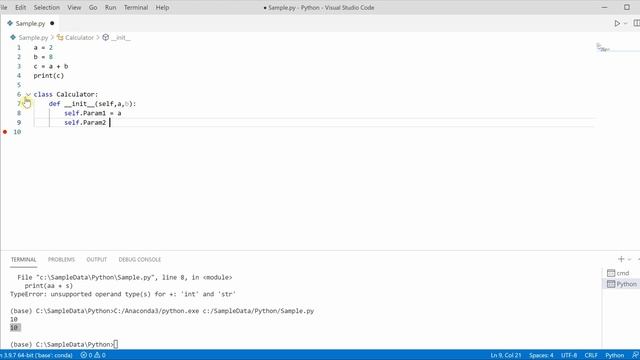Click the class icon beside Calculator breadcrumb

[60, 38]
